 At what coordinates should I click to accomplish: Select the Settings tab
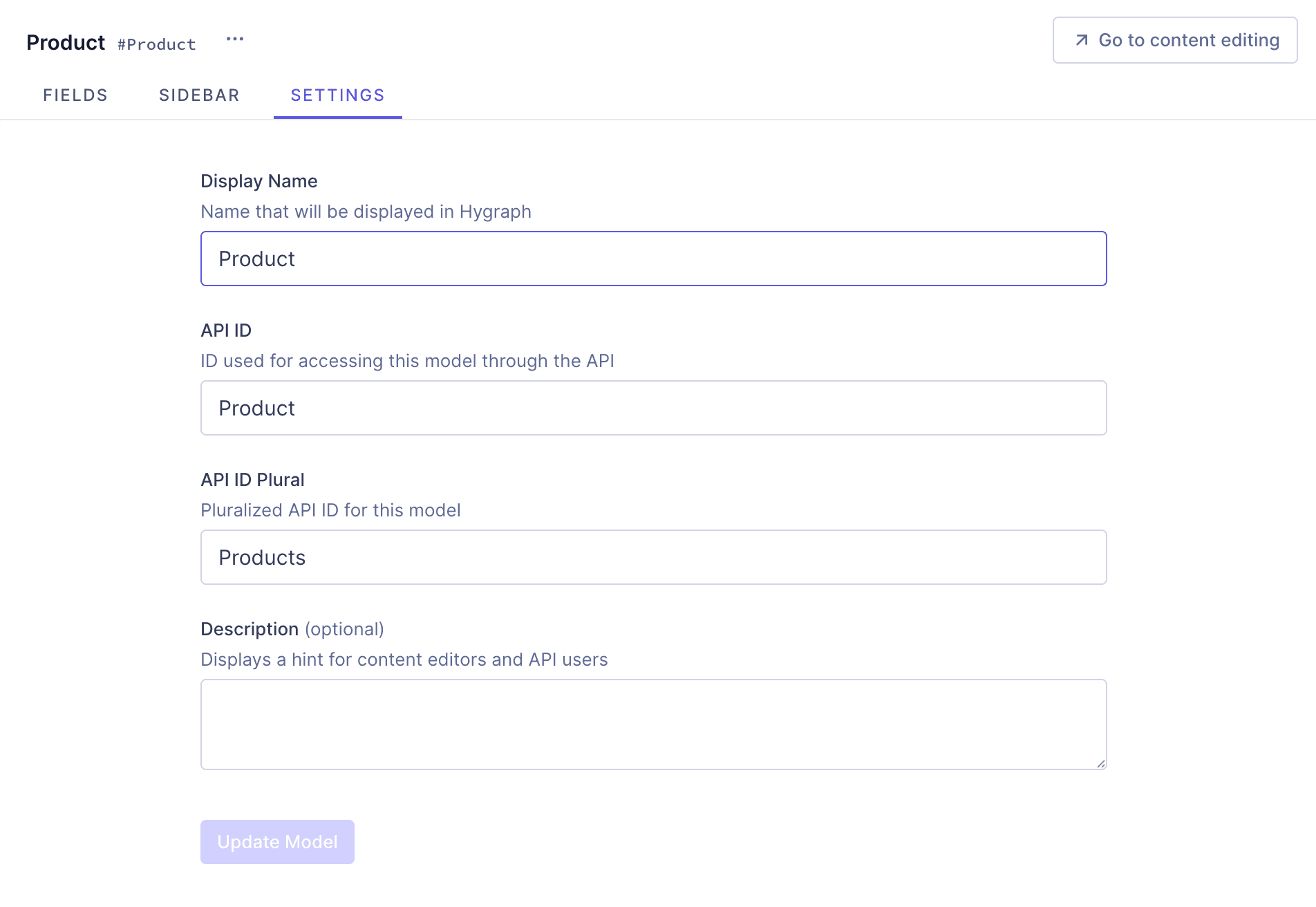[337, 95]
